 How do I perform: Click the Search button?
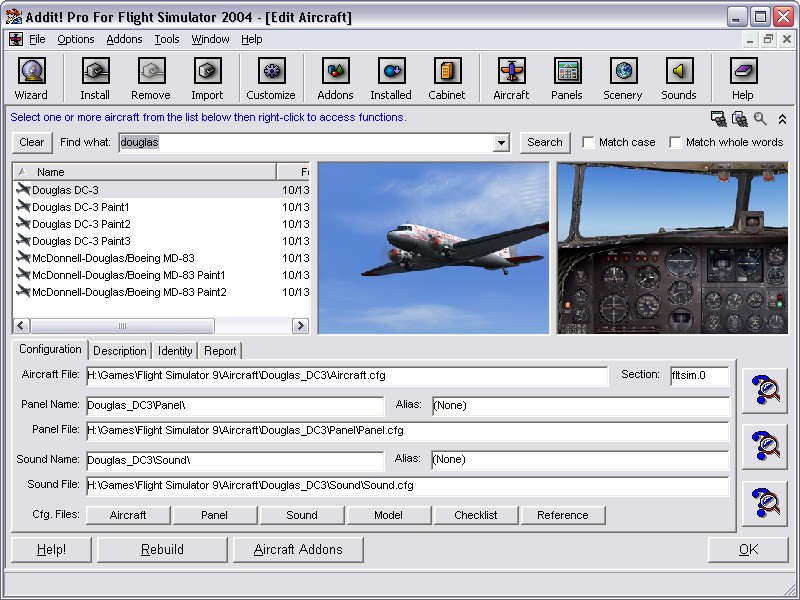(545, 142)
